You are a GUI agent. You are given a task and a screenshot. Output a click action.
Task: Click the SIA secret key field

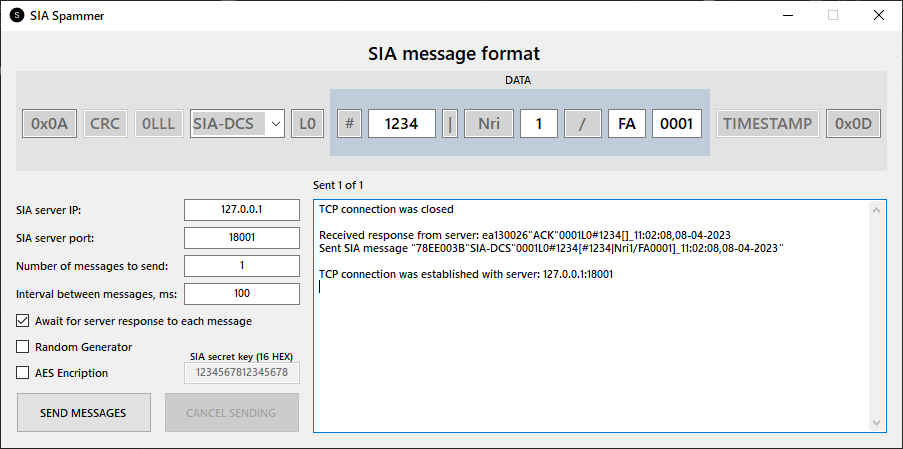click(242, 372)
